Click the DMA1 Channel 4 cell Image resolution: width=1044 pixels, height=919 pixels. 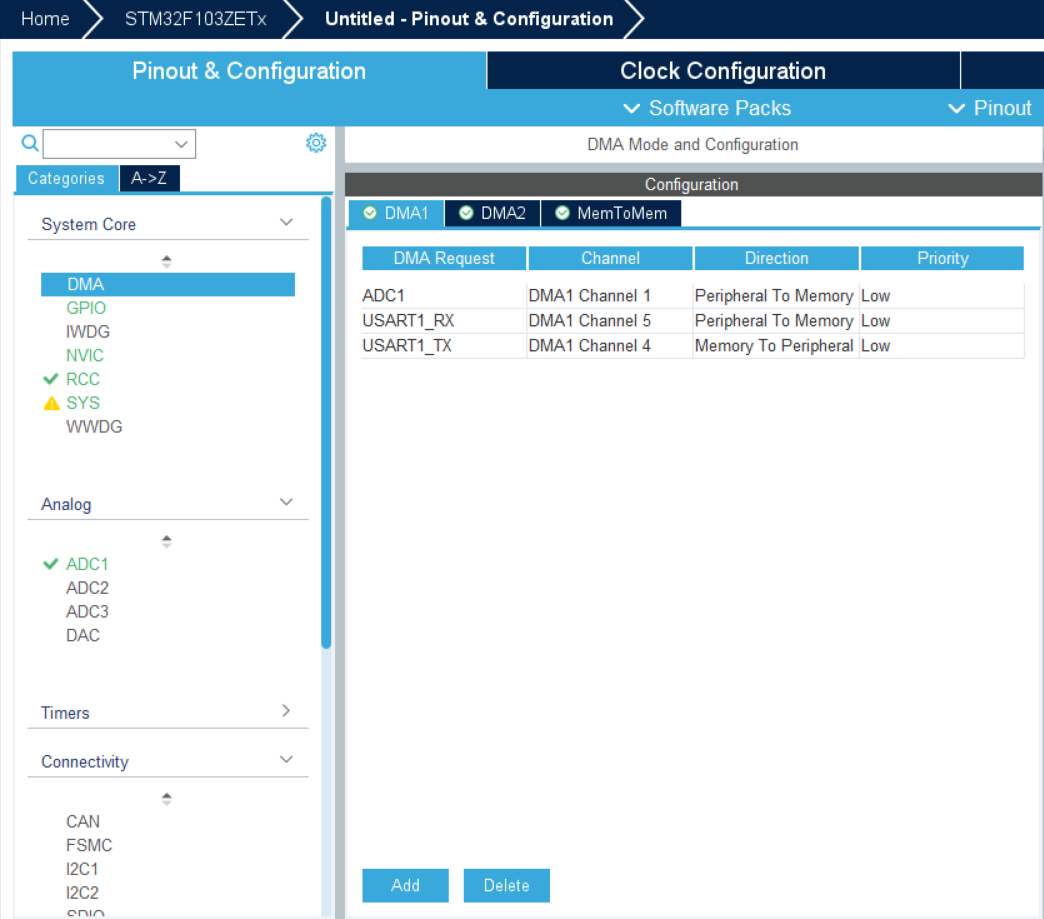pyautogui.click(x=609, y=346)
